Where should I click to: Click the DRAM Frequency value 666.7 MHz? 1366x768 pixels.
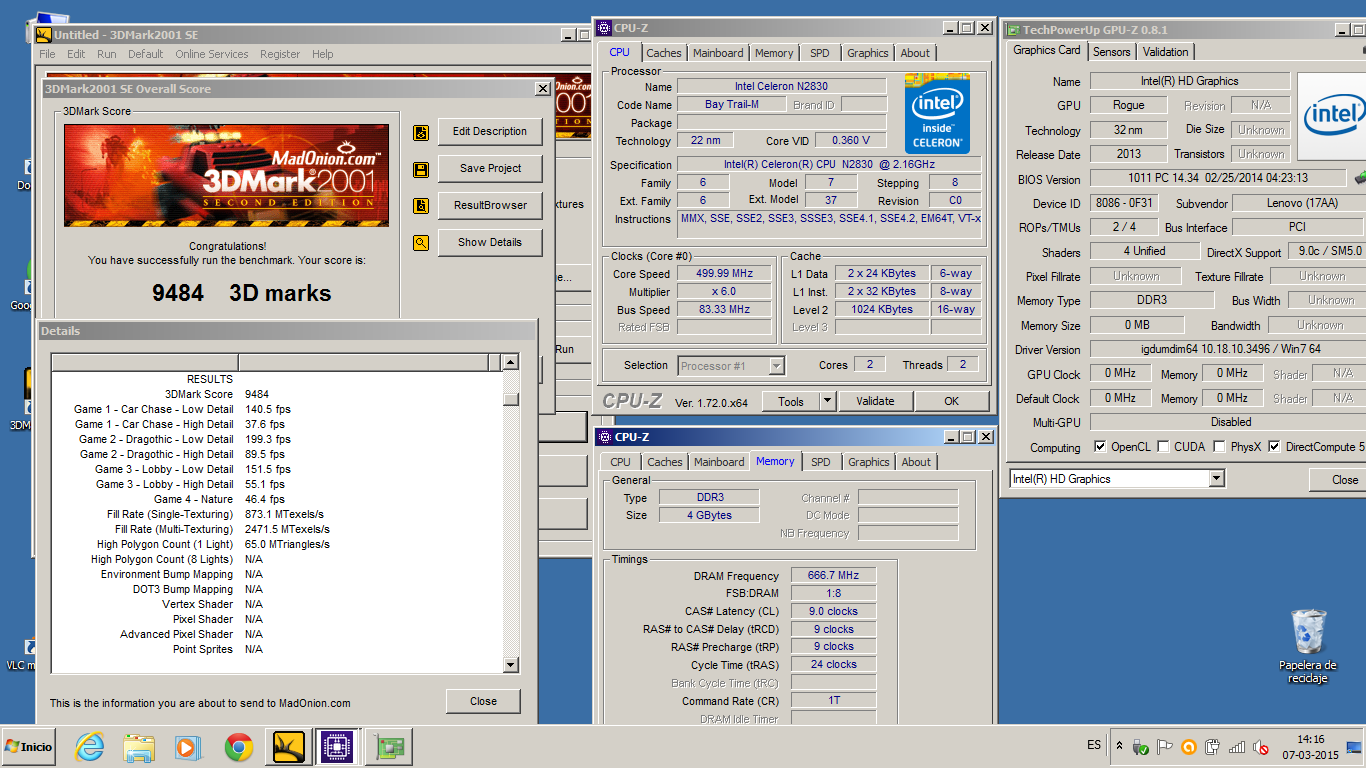[x=833, y=575]
